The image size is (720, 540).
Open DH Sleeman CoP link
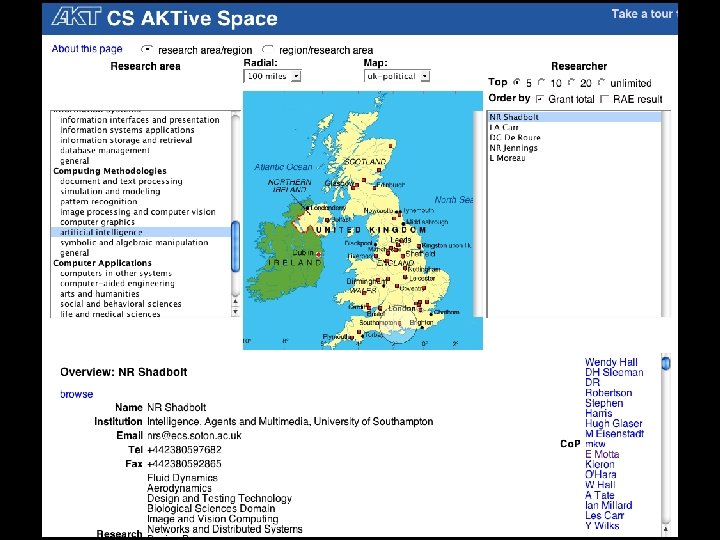tap(614, 372)
